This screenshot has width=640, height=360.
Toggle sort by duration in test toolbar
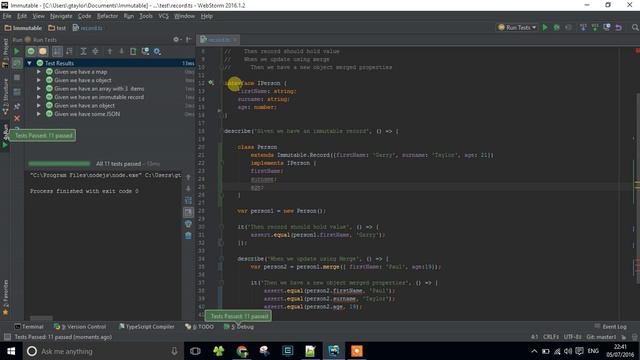[x=69, y=51]
